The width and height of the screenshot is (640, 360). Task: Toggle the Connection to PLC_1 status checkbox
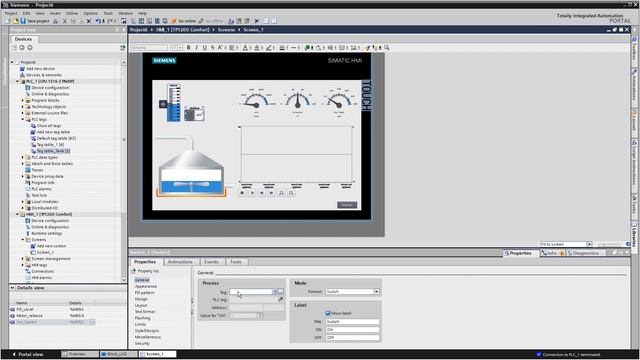coord(539,354)
